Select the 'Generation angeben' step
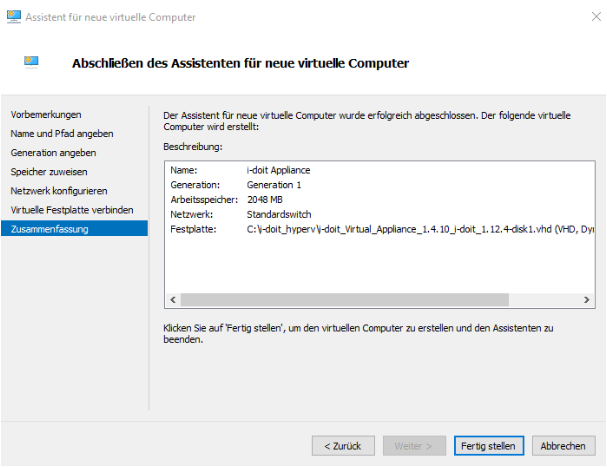Image resolution: width=607 pixels, height=467 pixels. (x=53, y=153)
